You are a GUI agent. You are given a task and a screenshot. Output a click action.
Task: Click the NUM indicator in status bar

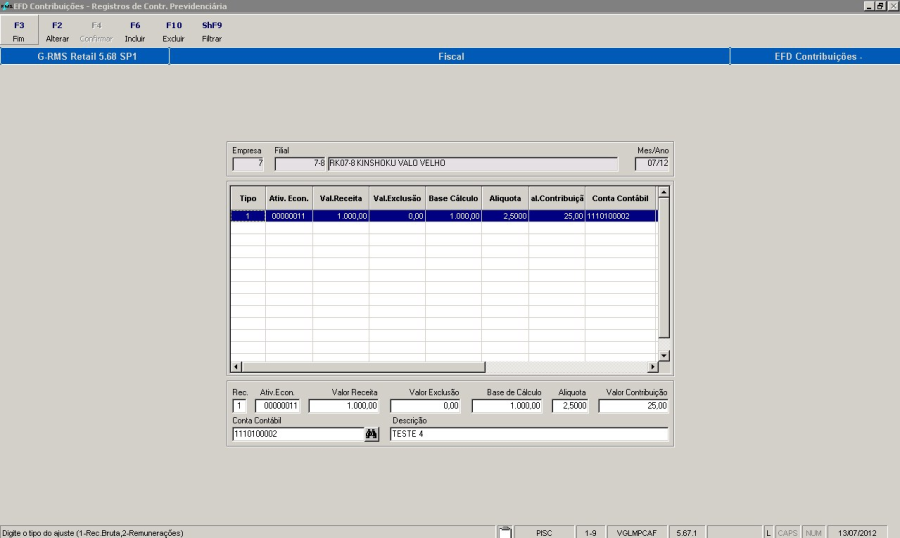813,533
